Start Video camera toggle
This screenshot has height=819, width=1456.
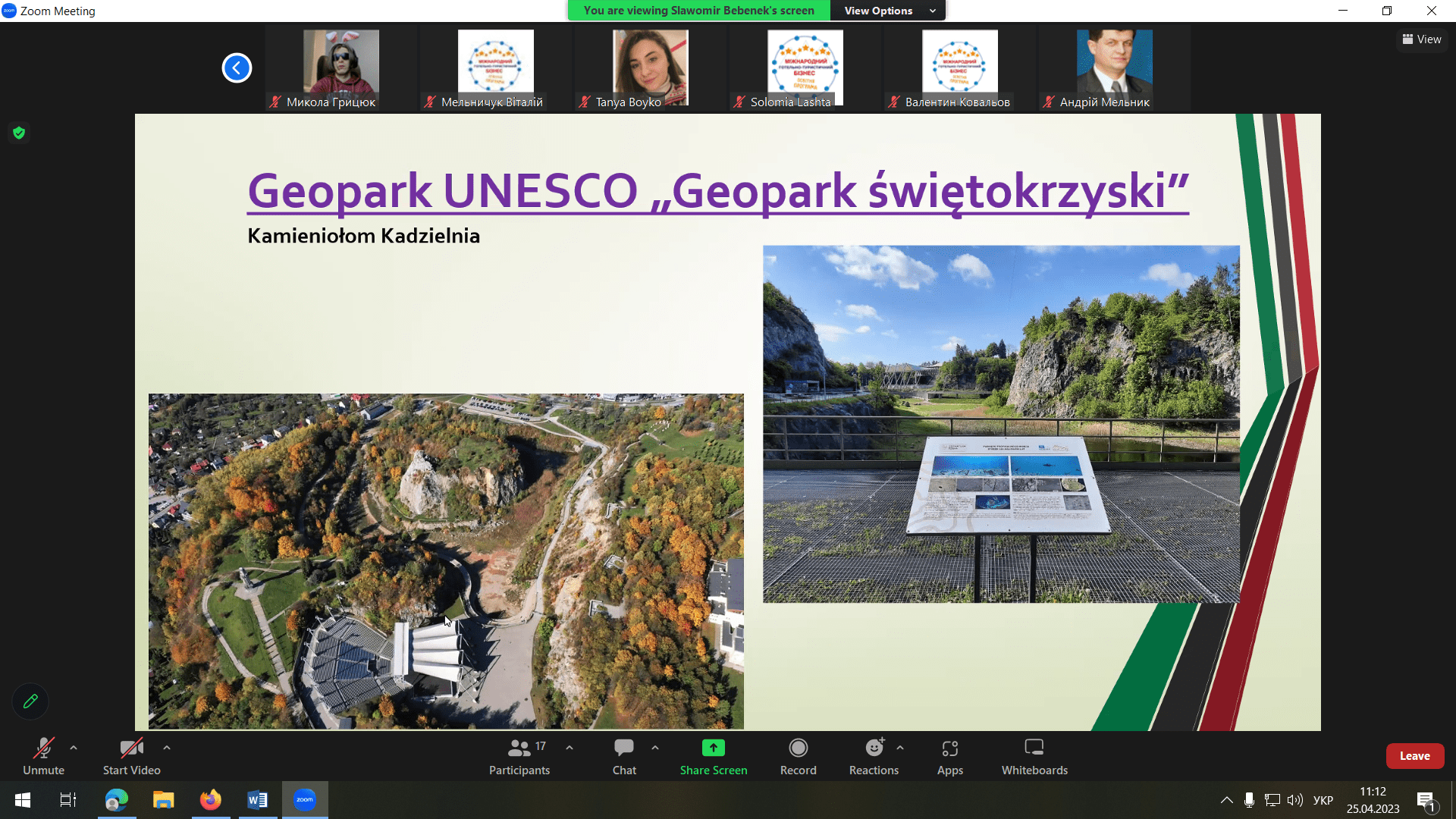131,756
